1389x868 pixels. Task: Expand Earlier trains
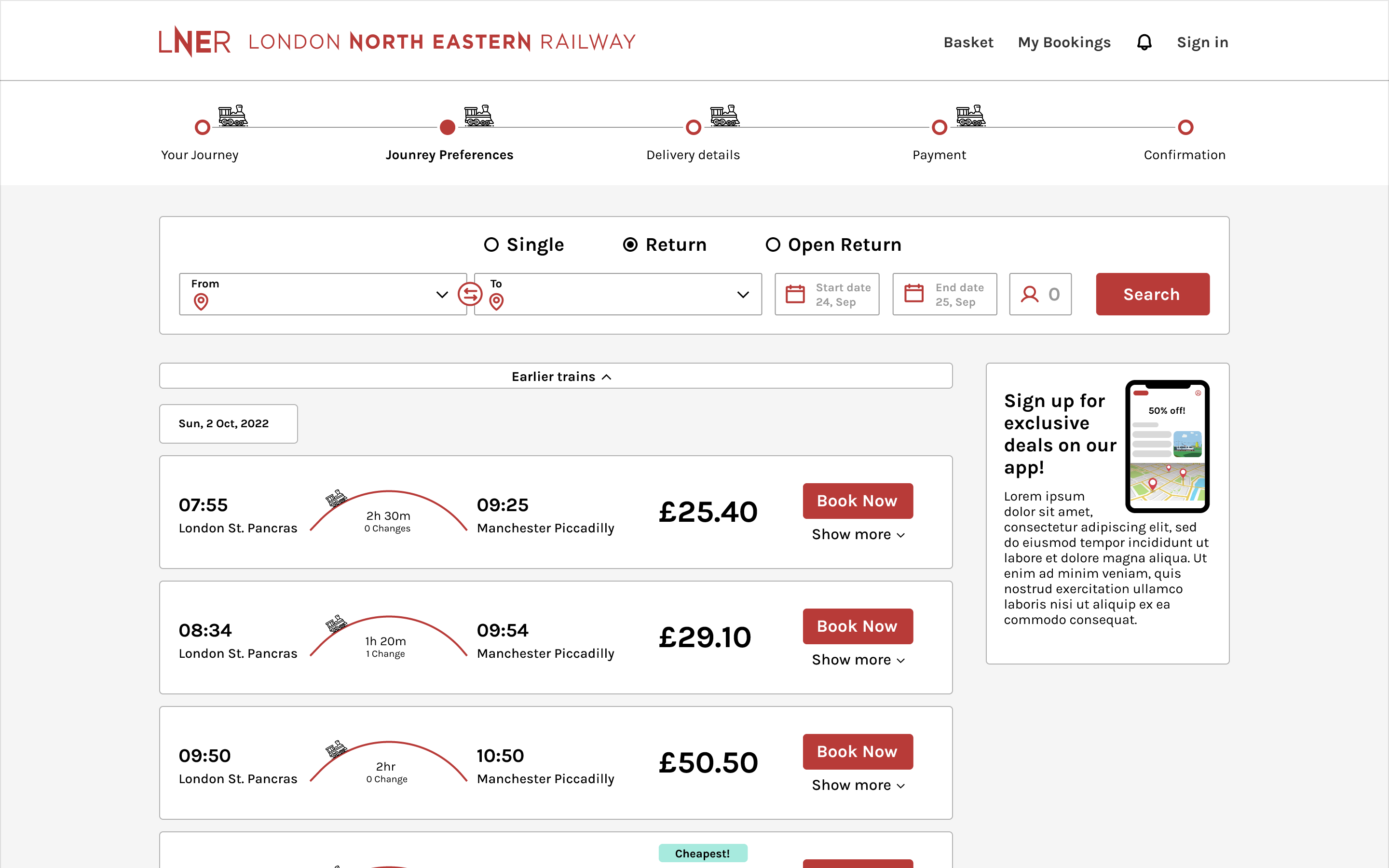point(556,376)
